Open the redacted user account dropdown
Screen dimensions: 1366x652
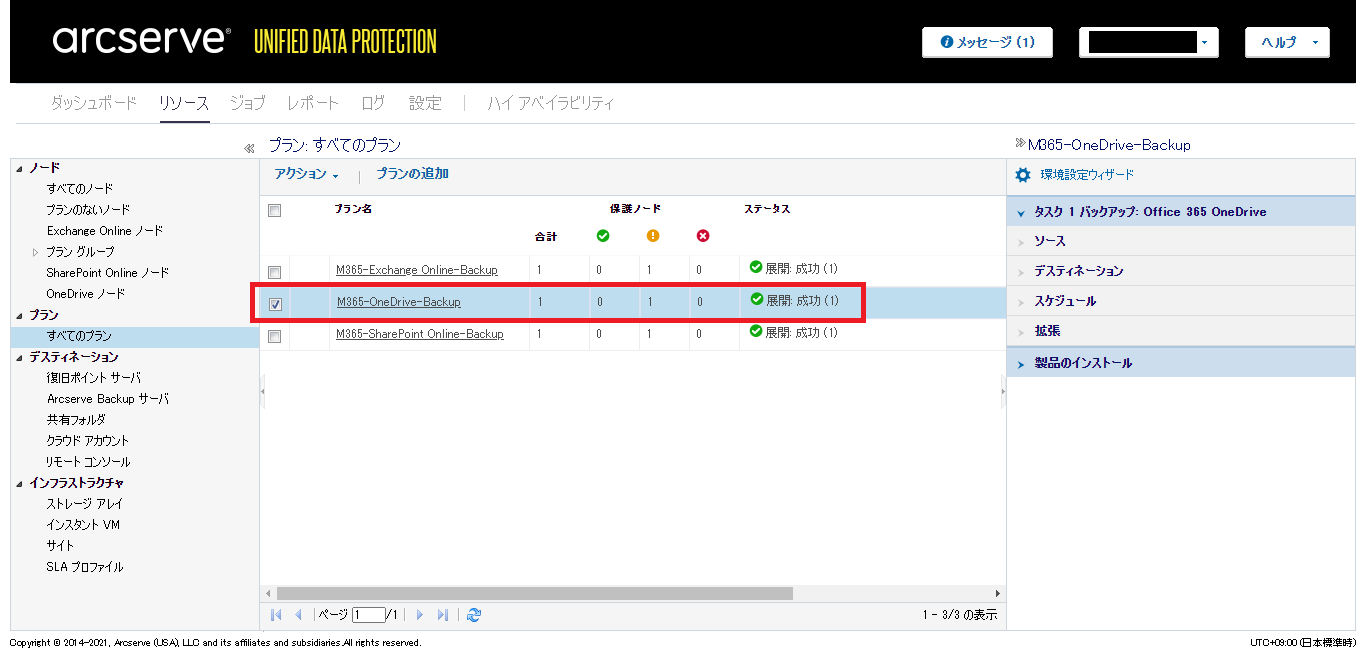[1148, 42]
